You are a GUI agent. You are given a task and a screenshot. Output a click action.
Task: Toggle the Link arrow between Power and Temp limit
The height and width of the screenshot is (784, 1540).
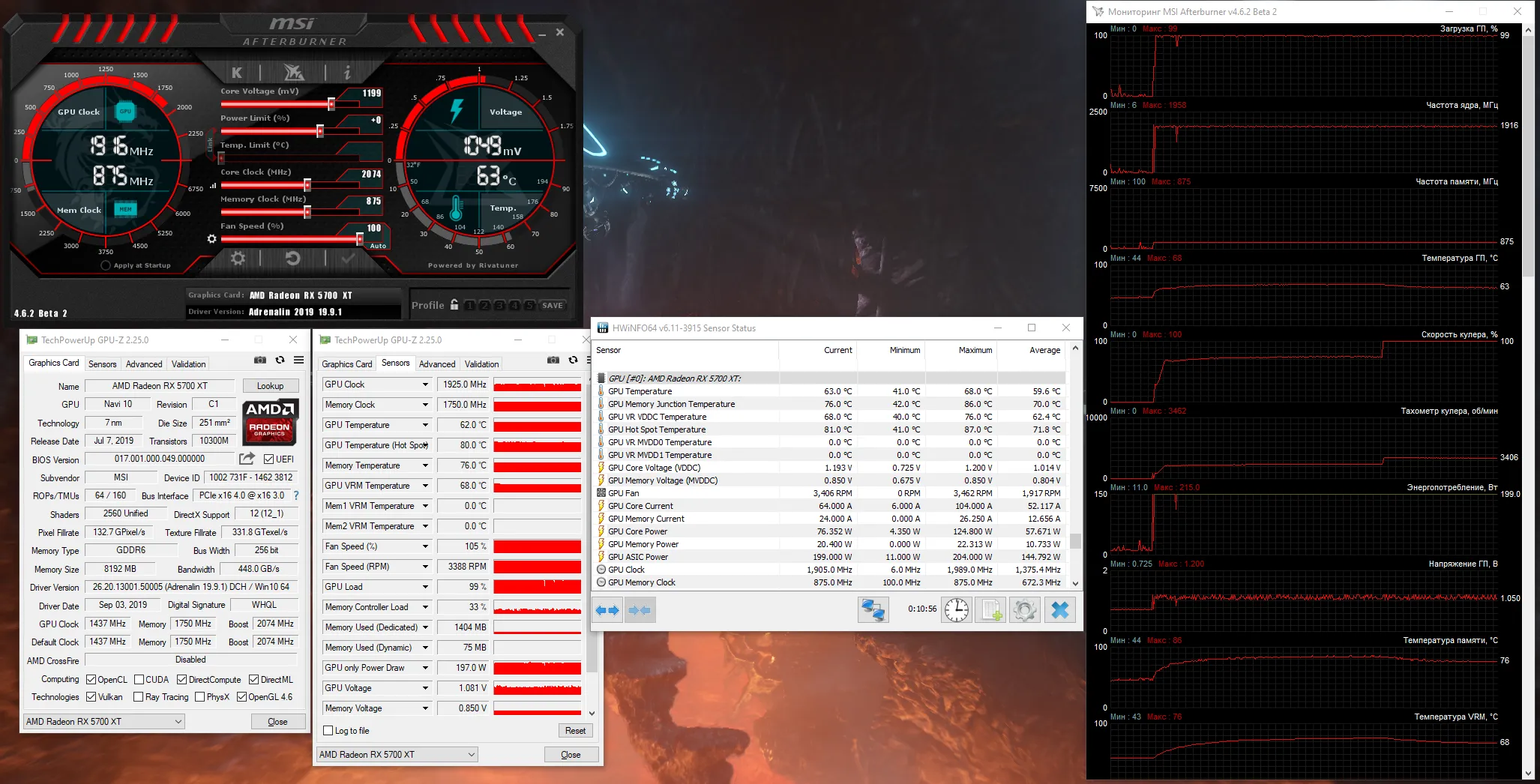pyautogui.click(x=211, y=144)
